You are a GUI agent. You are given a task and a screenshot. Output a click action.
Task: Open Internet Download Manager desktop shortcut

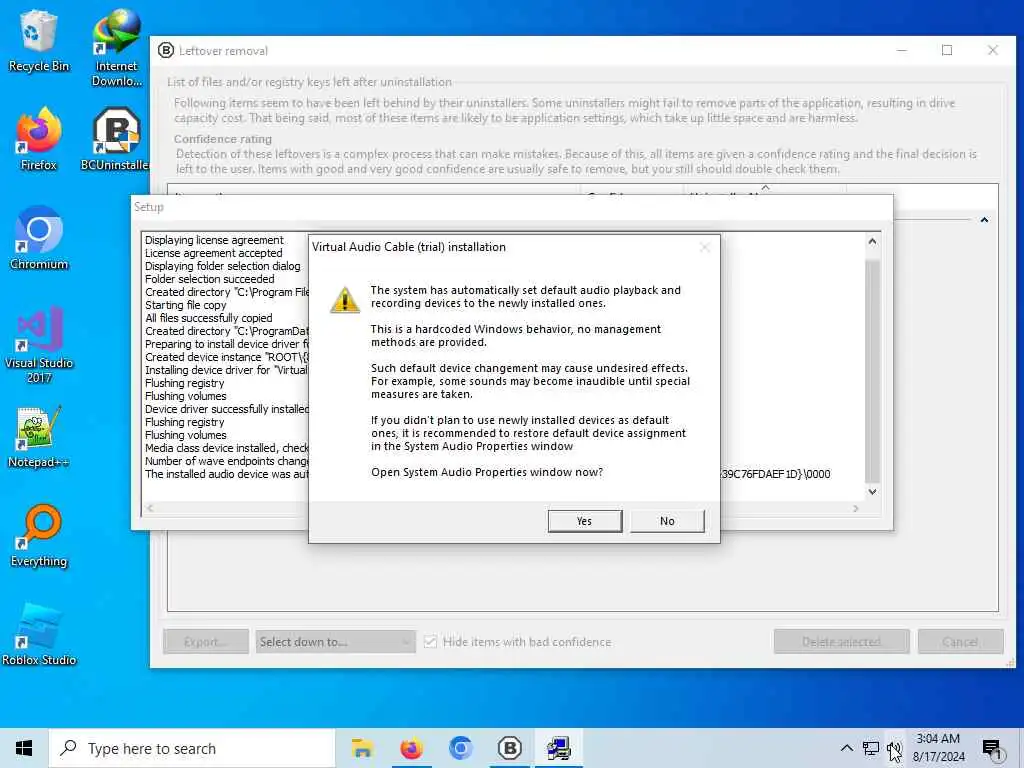116,47
